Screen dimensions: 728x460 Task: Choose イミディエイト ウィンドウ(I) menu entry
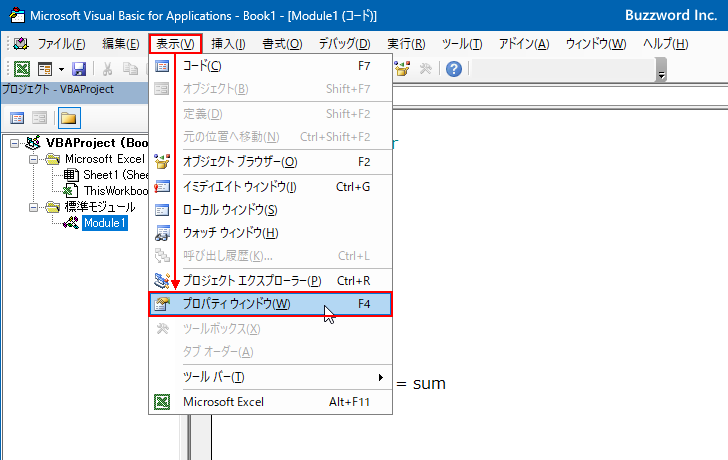click(271, 187)
